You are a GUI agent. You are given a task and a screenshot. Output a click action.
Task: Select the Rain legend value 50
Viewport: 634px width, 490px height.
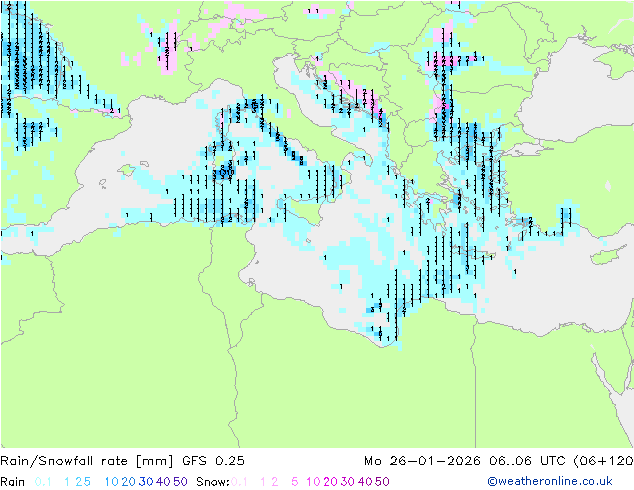click(x=180, y=482)
